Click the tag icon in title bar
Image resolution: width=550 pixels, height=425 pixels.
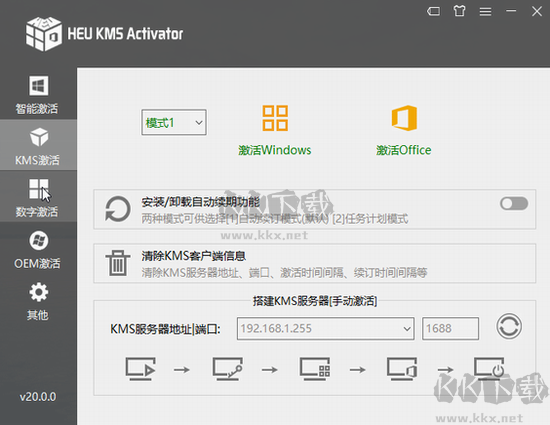[x=434, y=12]
